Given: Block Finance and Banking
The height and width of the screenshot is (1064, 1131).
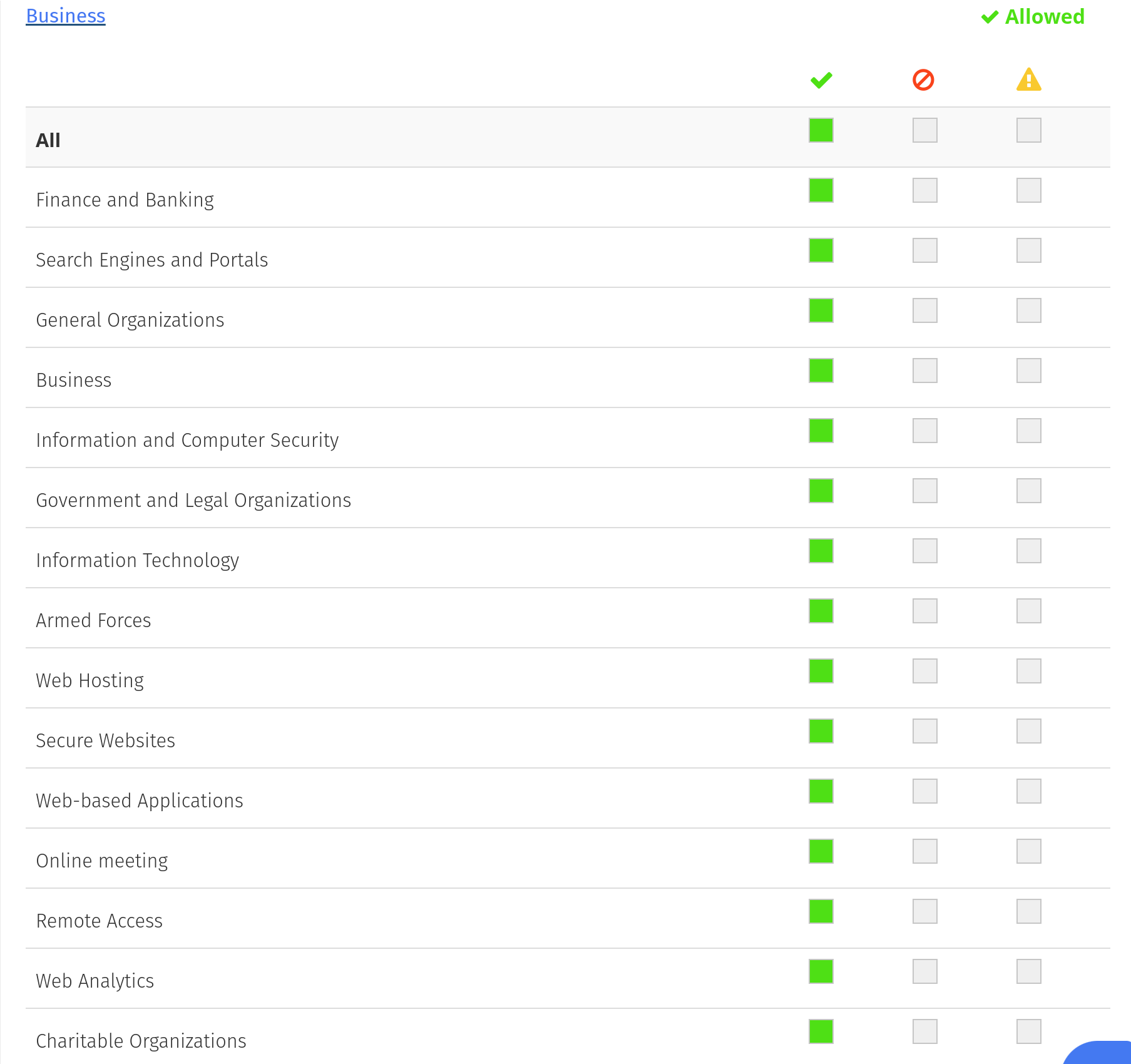Looking at the screenshot, I should (925, 190).
